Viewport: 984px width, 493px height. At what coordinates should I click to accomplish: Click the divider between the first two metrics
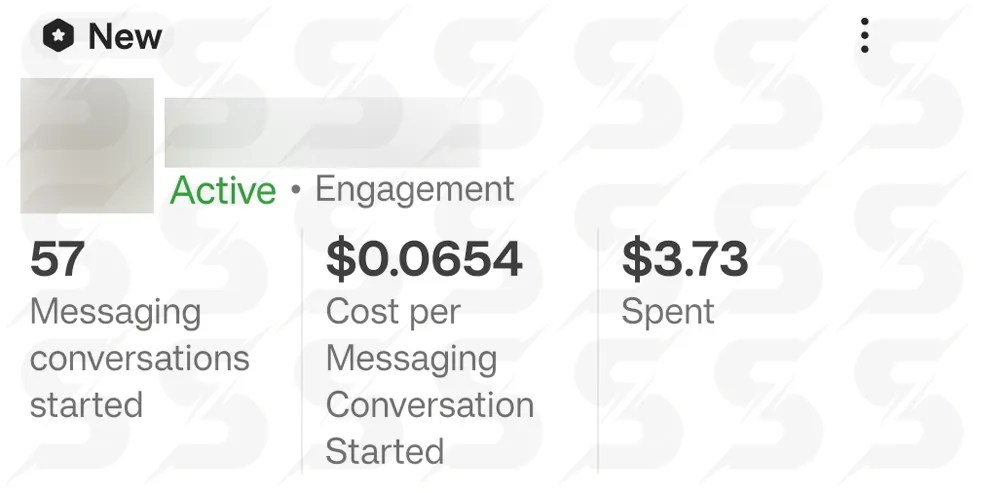click(x=302, y=350)
